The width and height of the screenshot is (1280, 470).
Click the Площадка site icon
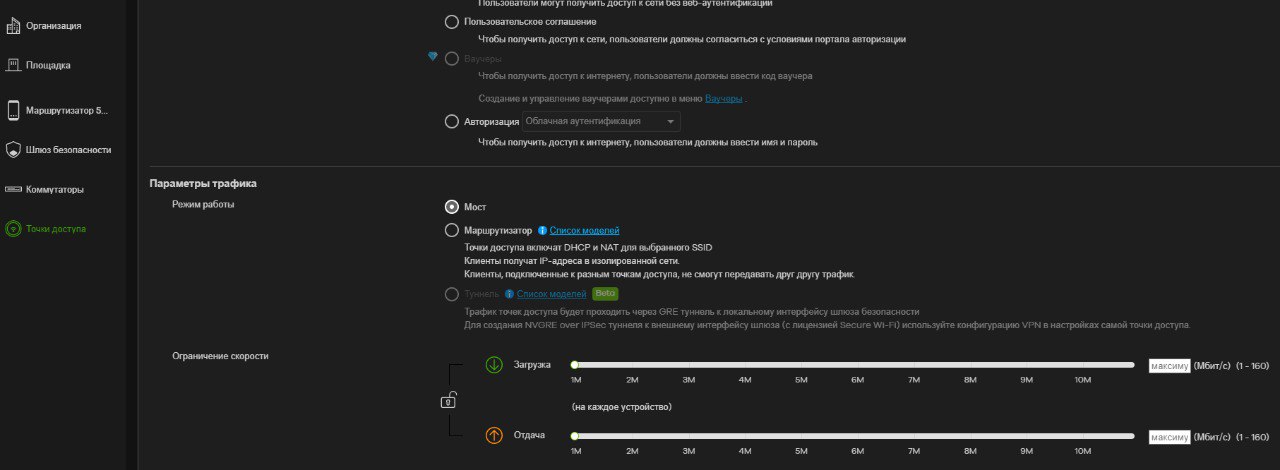[x=13, y=65]
